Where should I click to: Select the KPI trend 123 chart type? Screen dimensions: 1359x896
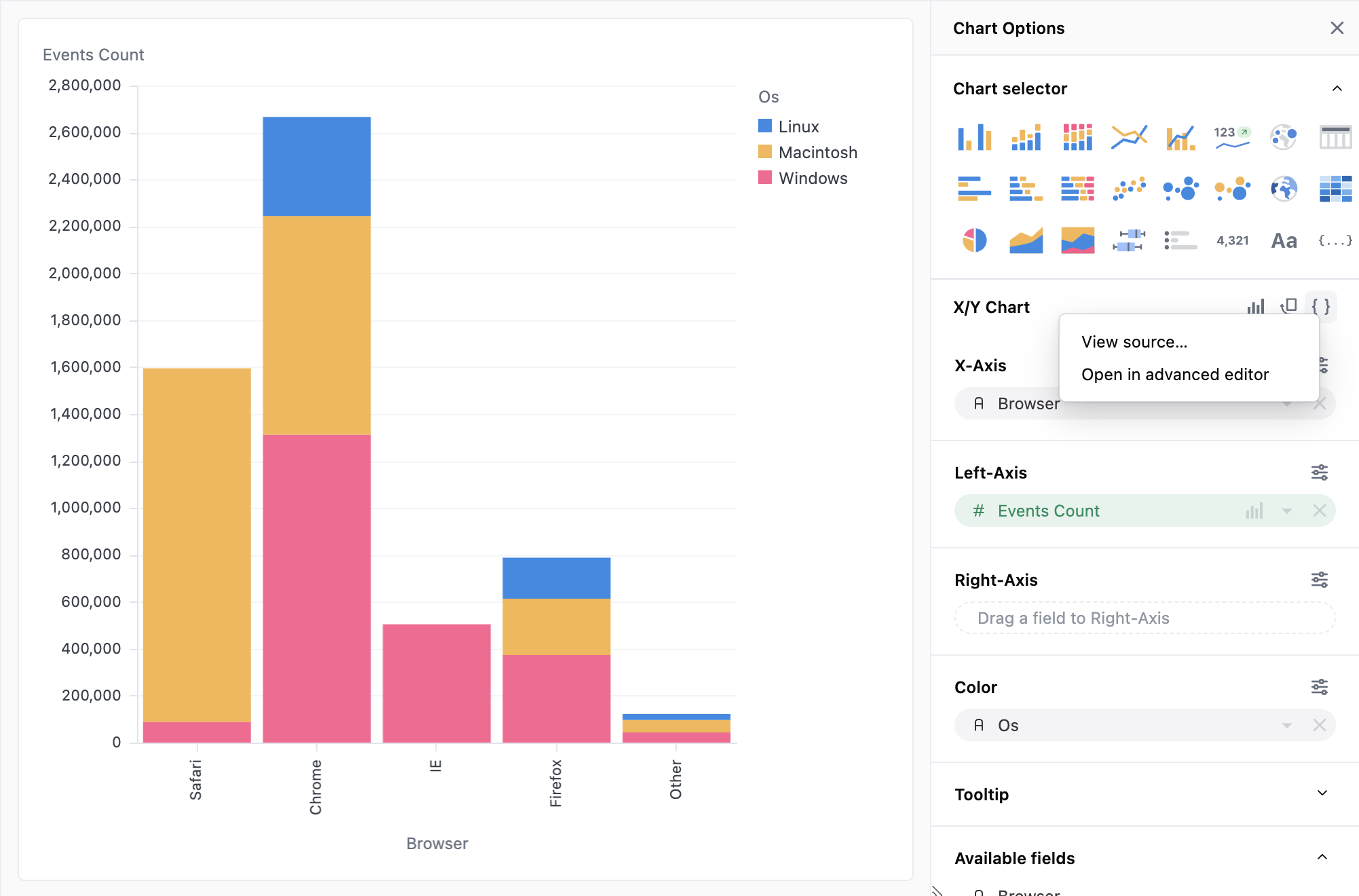tap(1232, 137)
